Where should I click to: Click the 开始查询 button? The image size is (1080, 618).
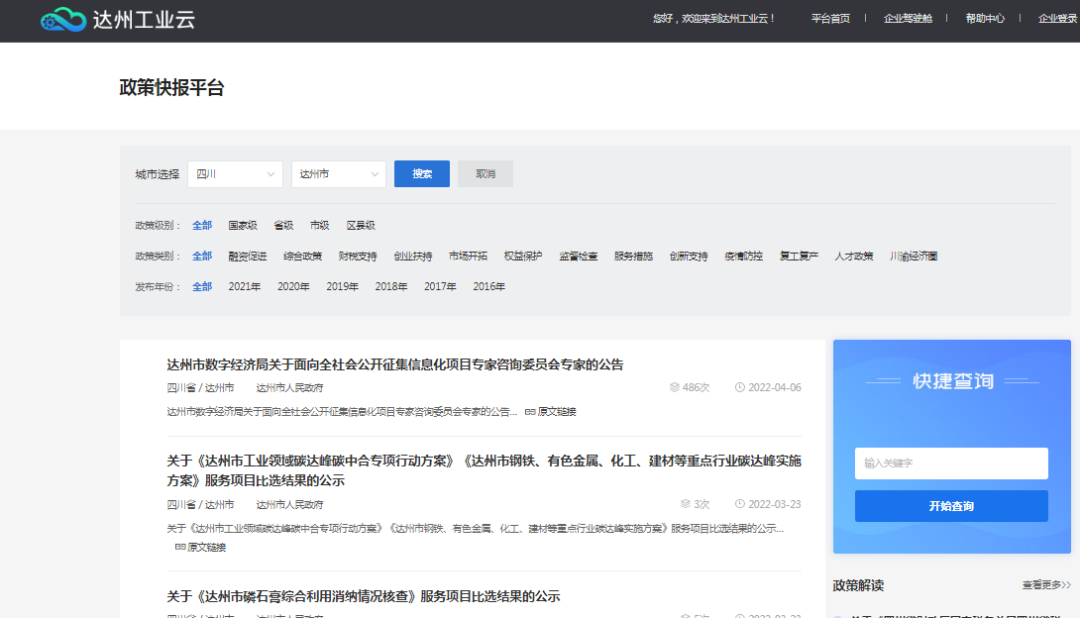[951, 506]
